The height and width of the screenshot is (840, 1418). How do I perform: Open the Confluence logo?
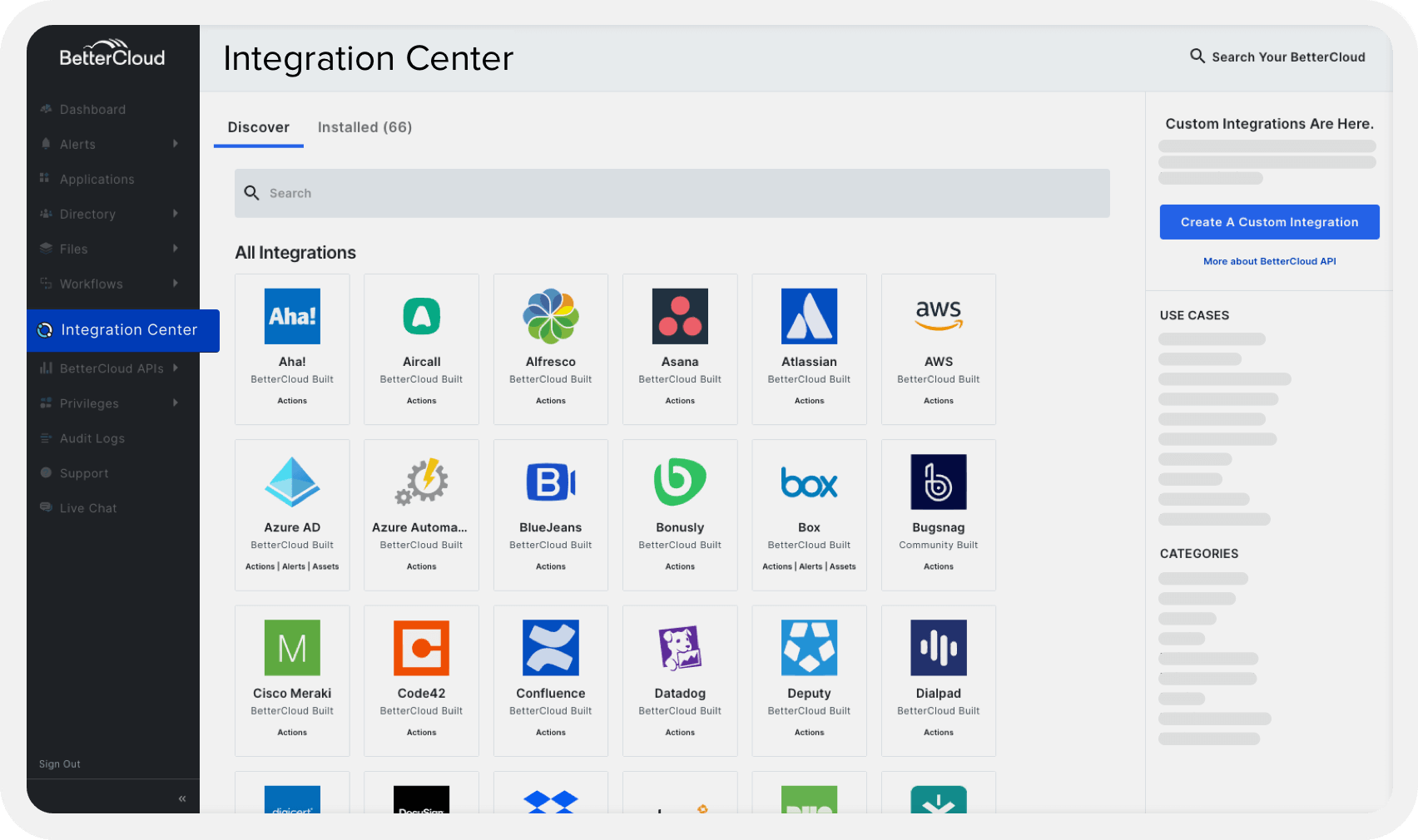[551, 647]
